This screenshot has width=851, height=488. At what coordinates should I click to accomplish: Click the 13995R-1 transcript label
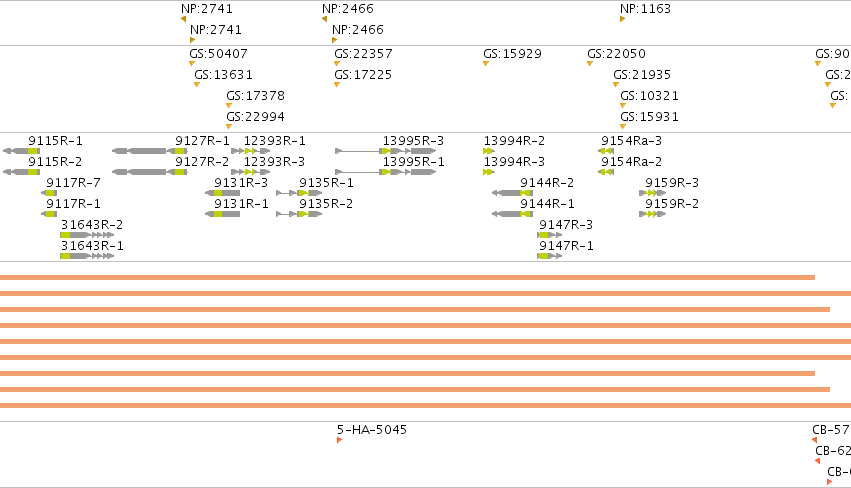(x=414, y=162)
